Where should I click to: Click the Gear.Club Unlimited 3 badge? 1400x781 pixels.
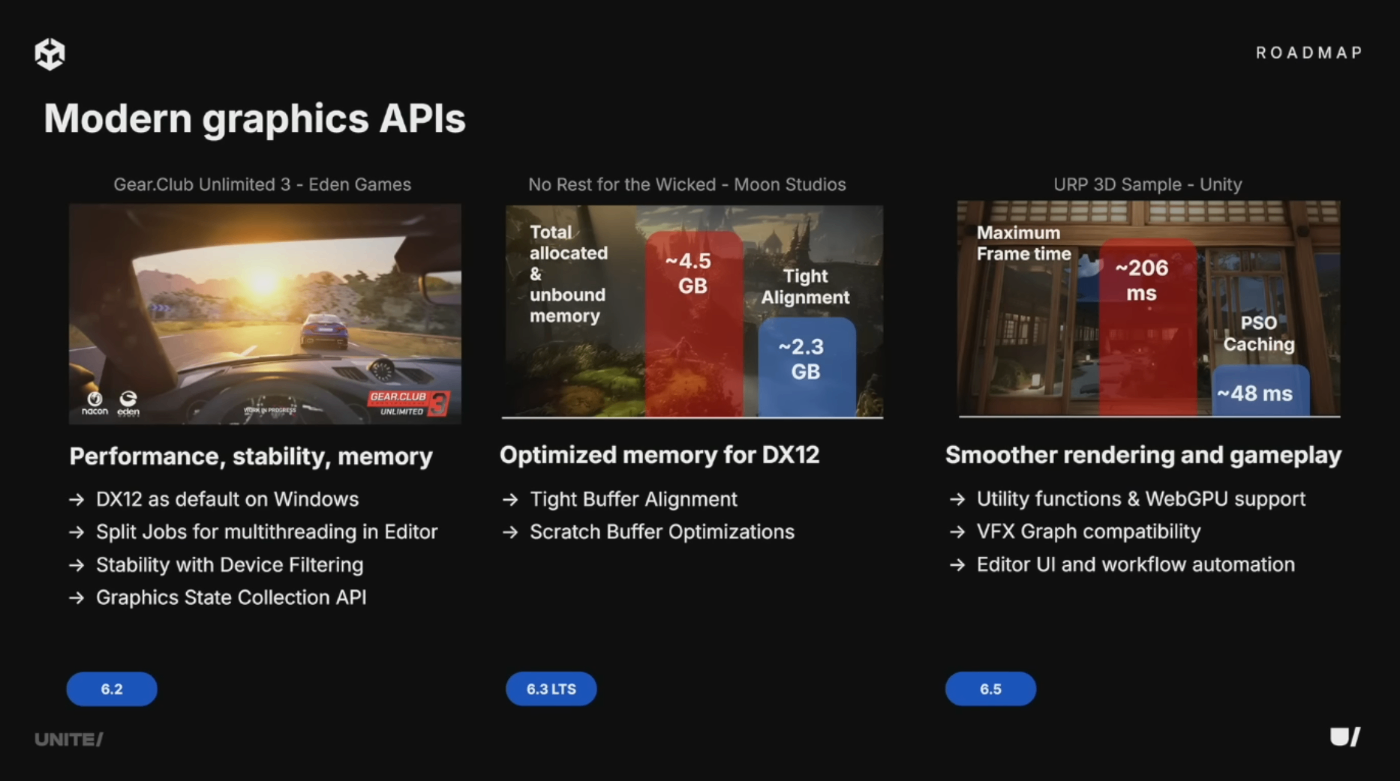[408, 403]
